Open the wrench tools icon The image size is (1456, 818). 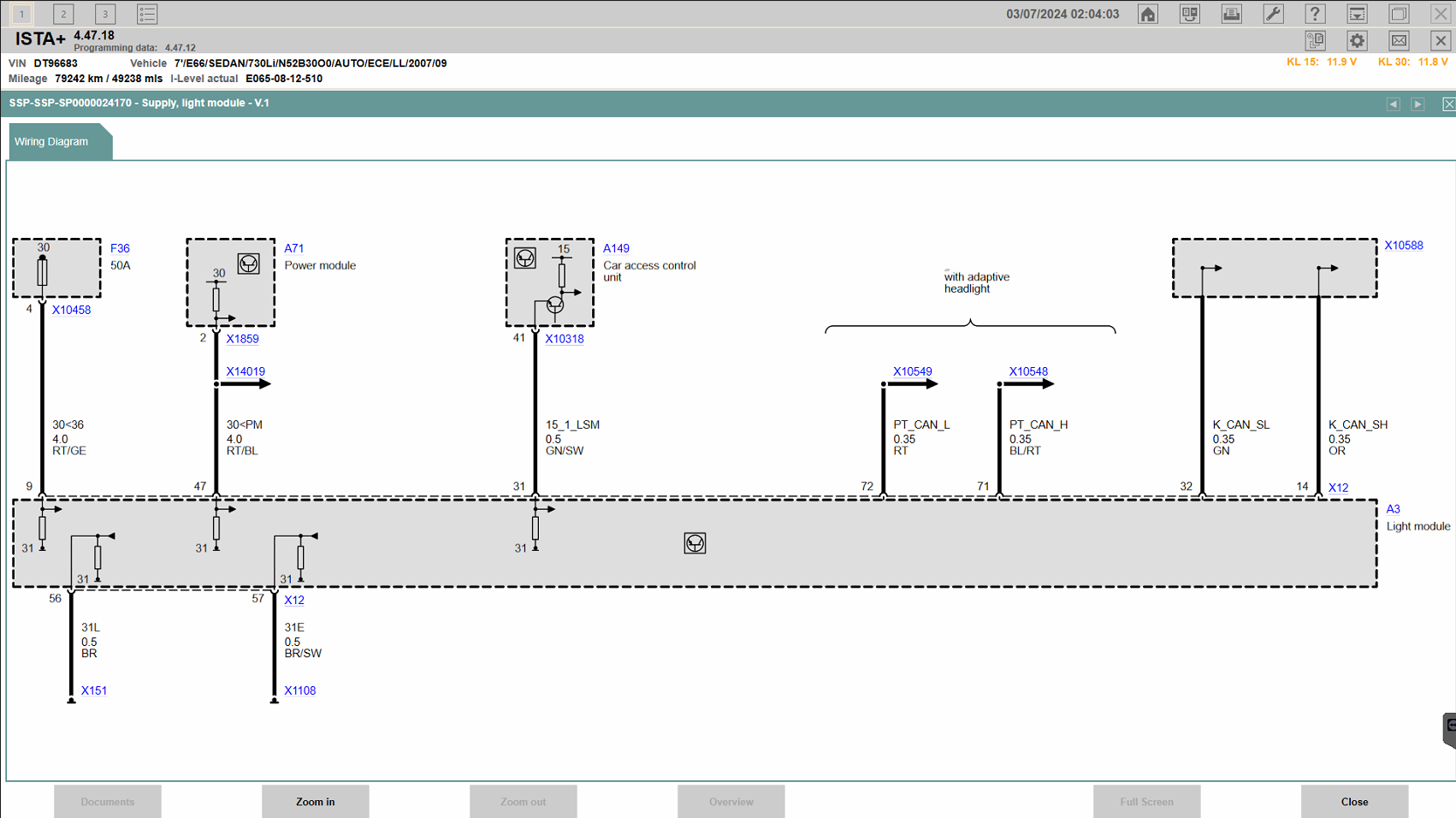pyautogui.click(x=1273, y=14)
